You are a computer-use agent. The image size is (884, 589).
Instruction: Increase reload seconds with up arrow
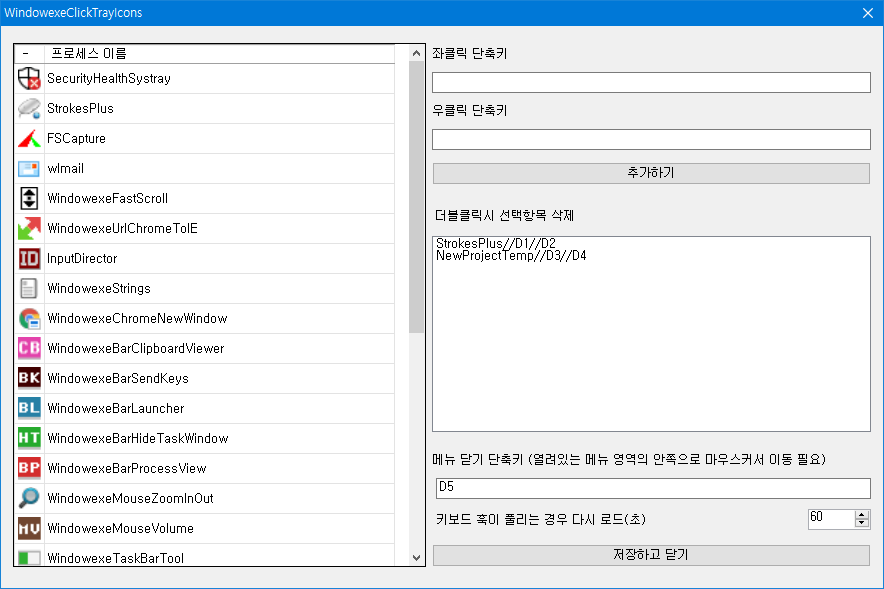pos(861,514)
